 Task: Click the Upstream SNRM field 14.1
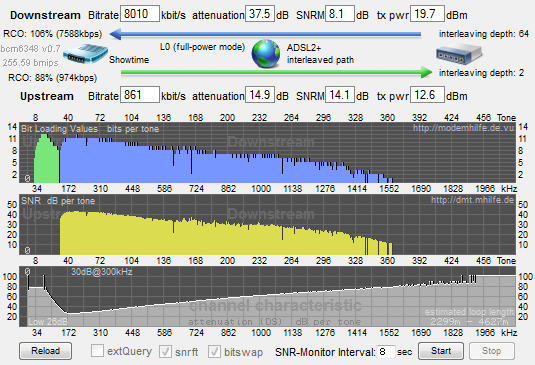(x=340, y=95)
